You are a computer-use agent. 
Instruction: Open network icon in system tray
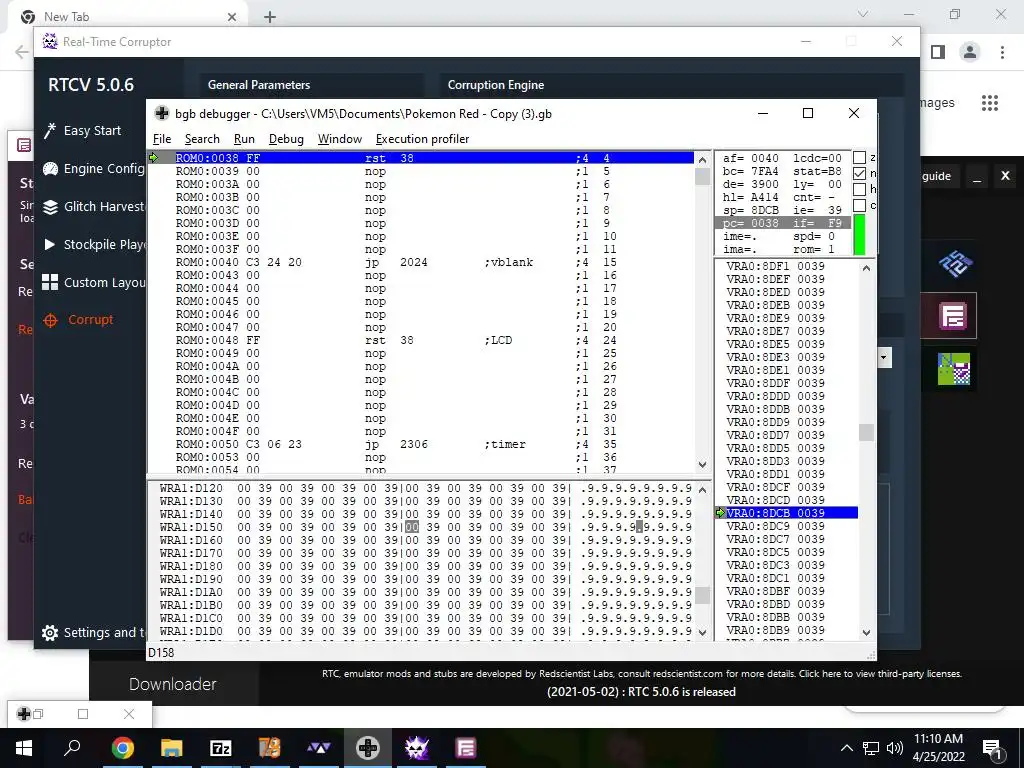click(871, 748)
